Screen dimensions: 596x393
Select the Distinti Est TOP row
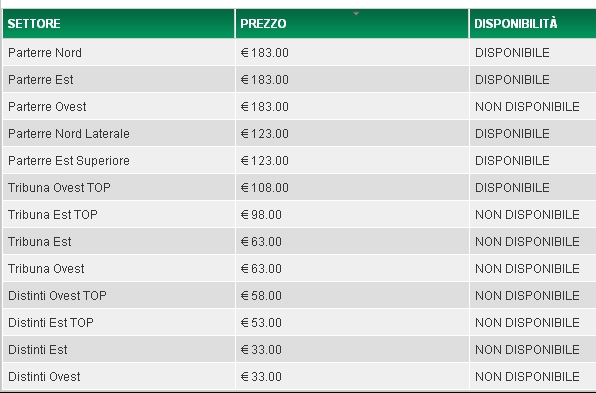tap(300, 323)
